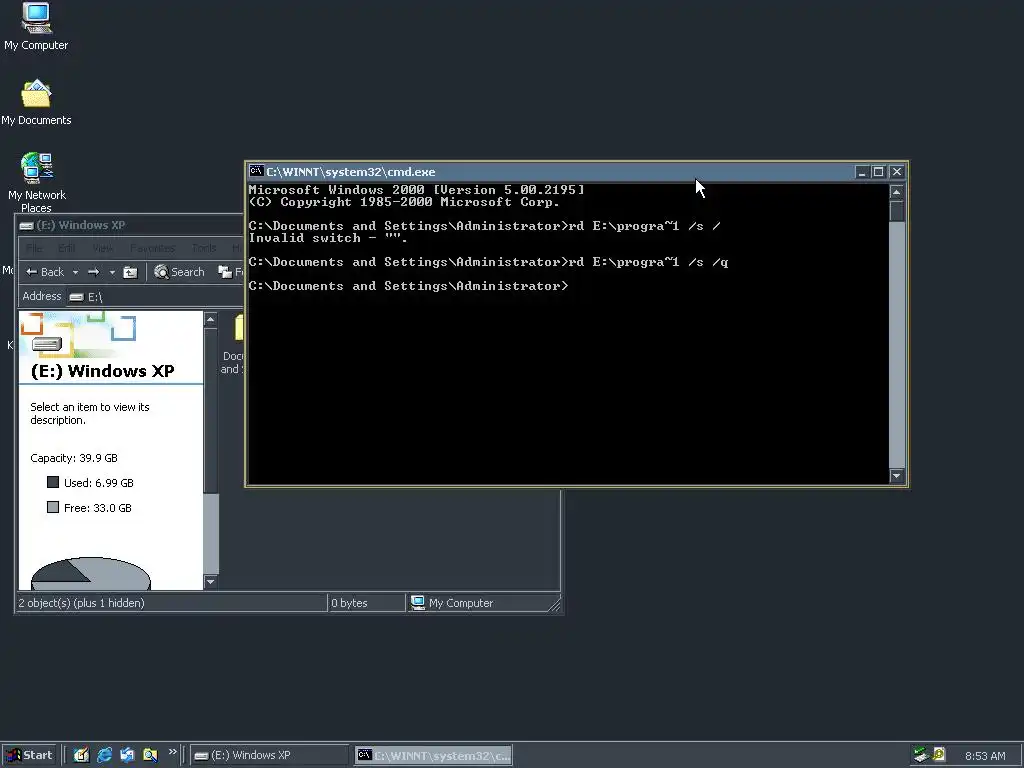Click the yellow system tray icon
The image size is (1024, 768).
coord(938,754)
